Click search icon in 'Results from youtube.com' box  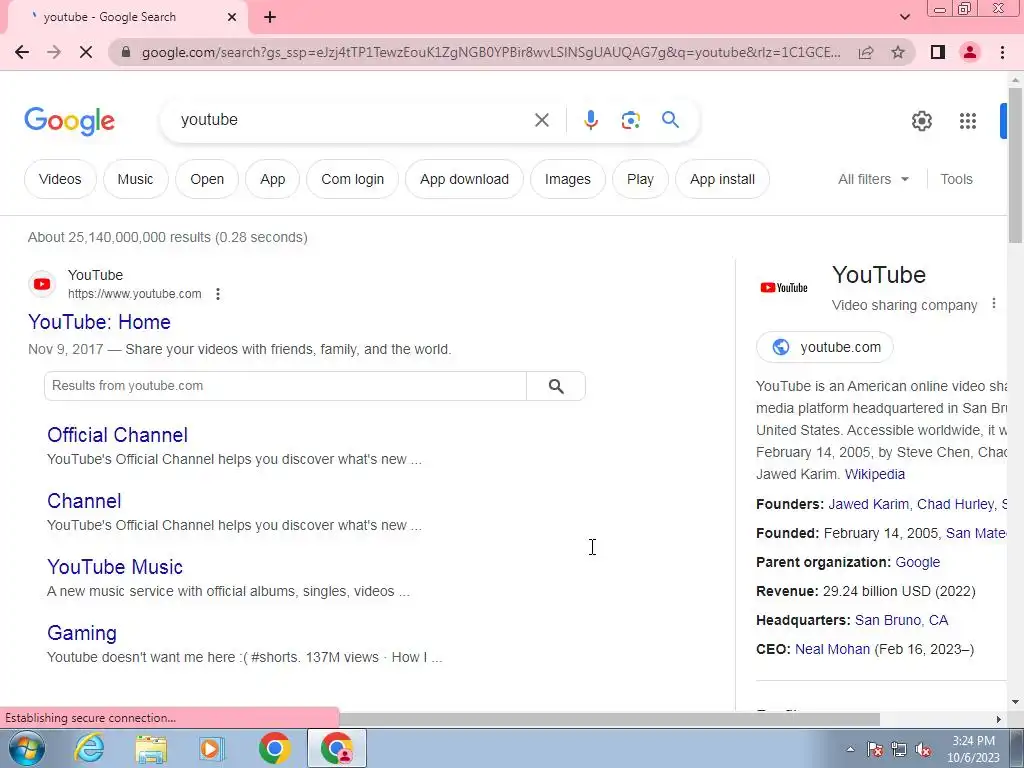click(x=556, y=386)
